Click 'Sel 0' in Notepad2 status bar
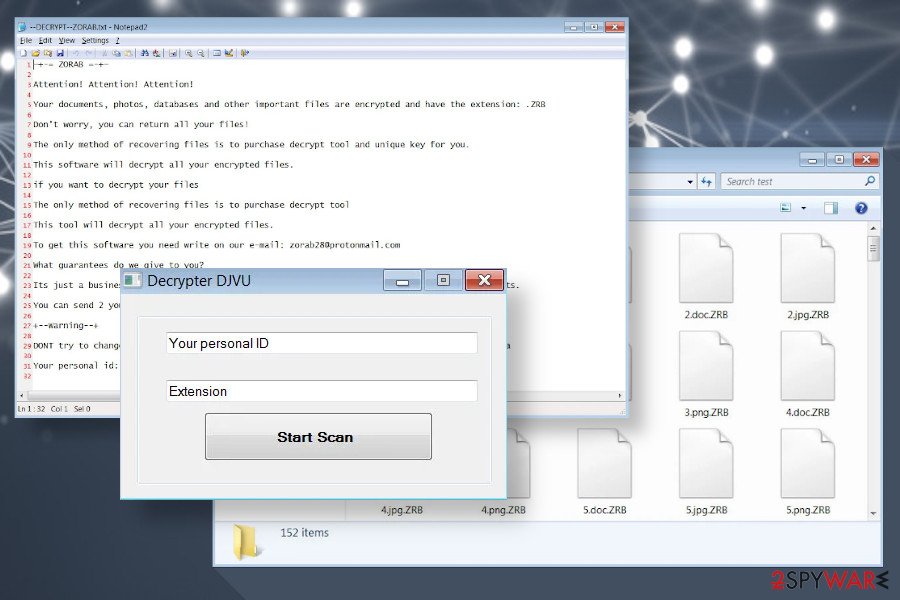 pos(82,409)
